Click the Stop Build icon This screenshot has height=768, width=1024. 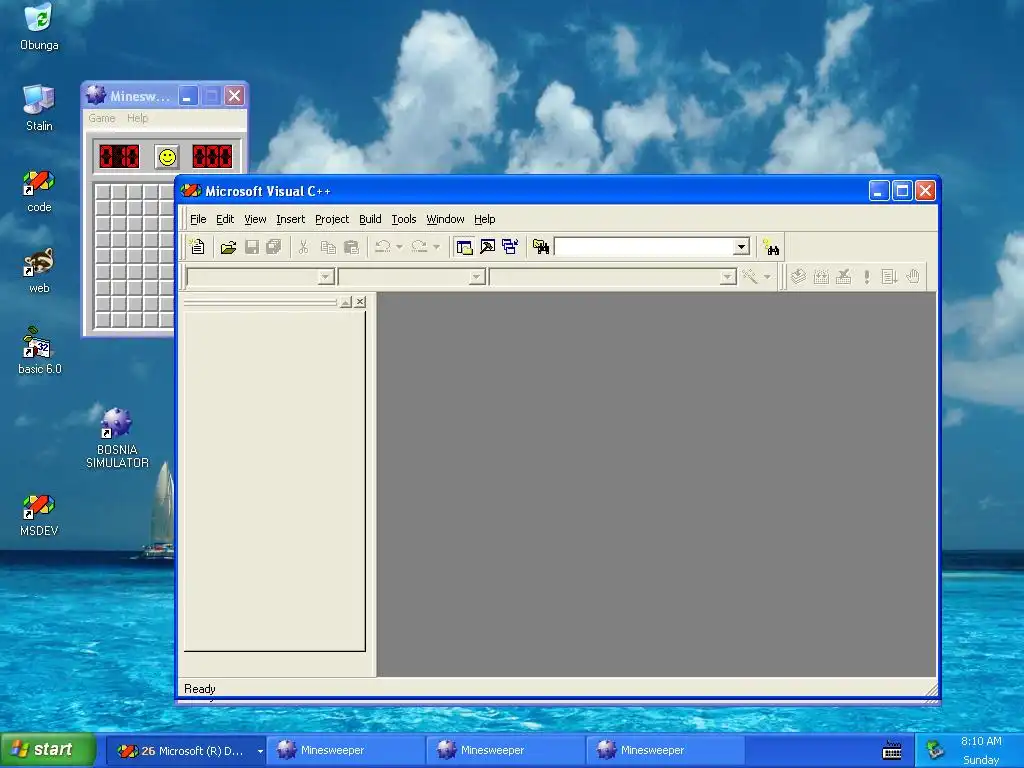point(844,277)
